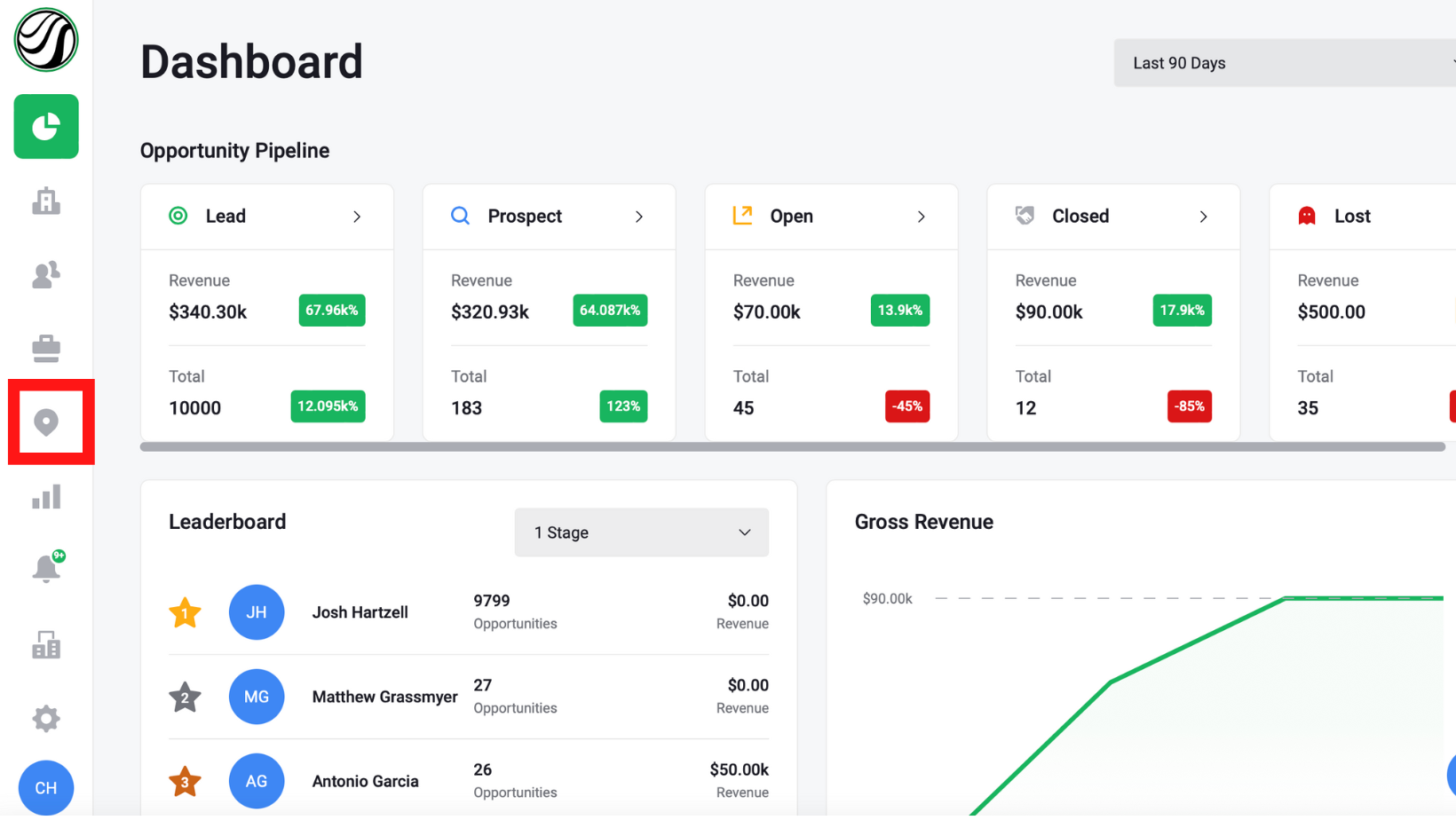
Task: Click the MG avatar for Matthew Grassmyer
Action: [257, 697]
